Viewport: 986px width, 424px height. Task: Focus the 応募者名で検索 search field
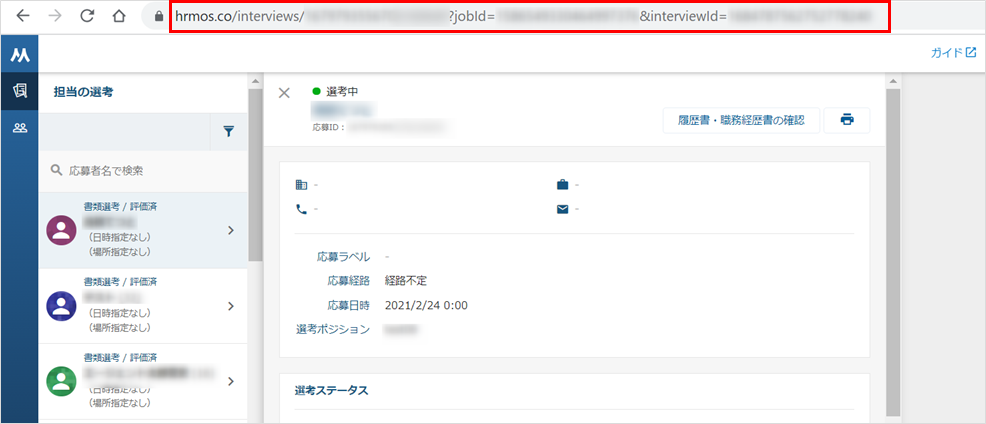(143, 170)
